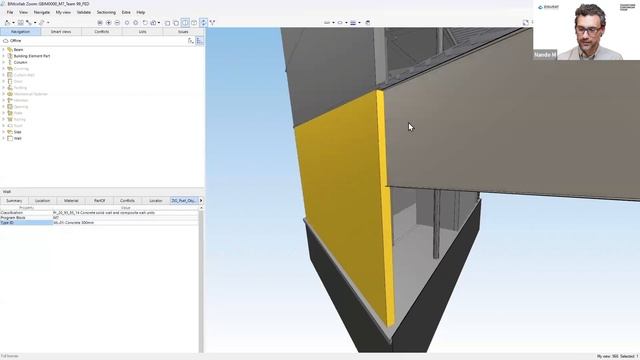
Task: Select the Door category icon
Action: [x=10, y=81]
